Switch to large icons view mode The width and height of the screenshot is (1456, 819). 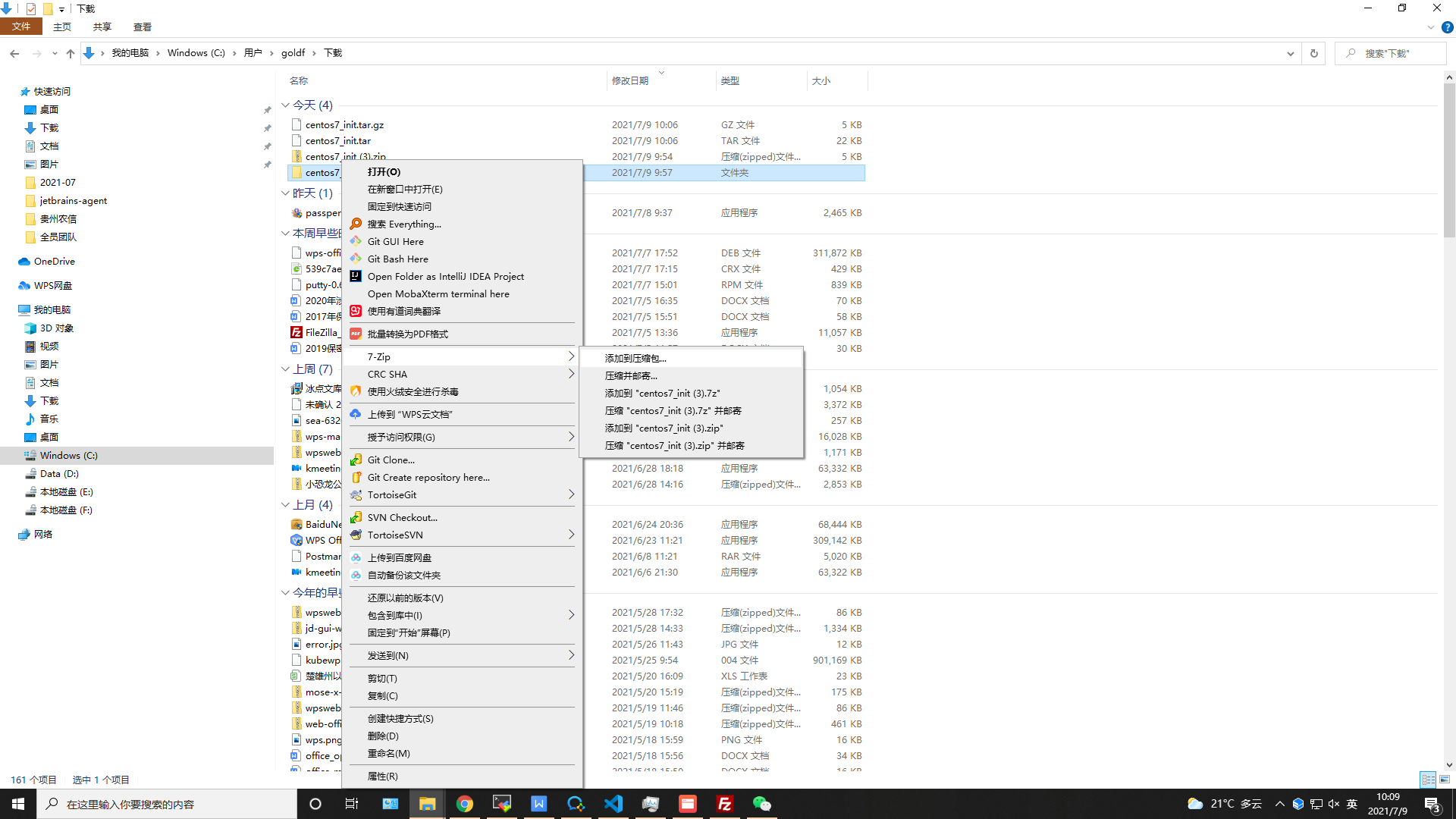pos(1445,780)
